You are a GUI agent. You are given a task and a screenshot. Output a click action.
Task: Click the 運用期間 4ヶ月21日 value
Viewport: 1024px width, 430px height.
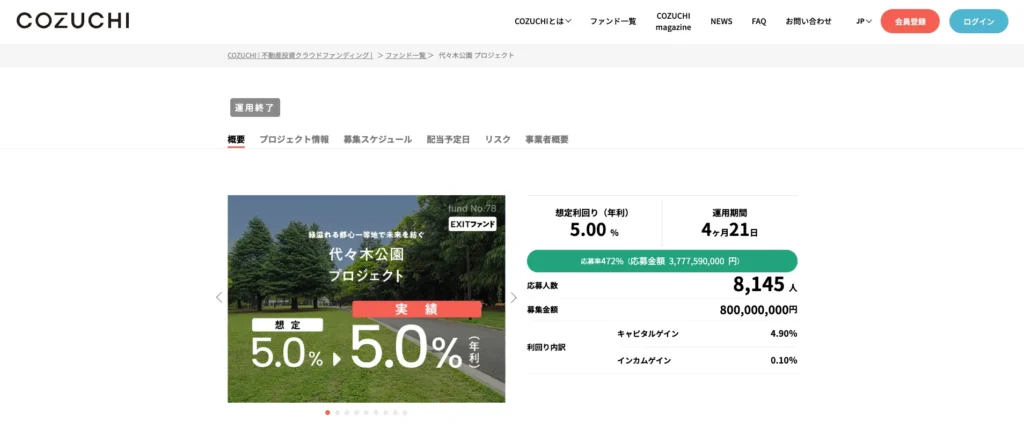729,231
